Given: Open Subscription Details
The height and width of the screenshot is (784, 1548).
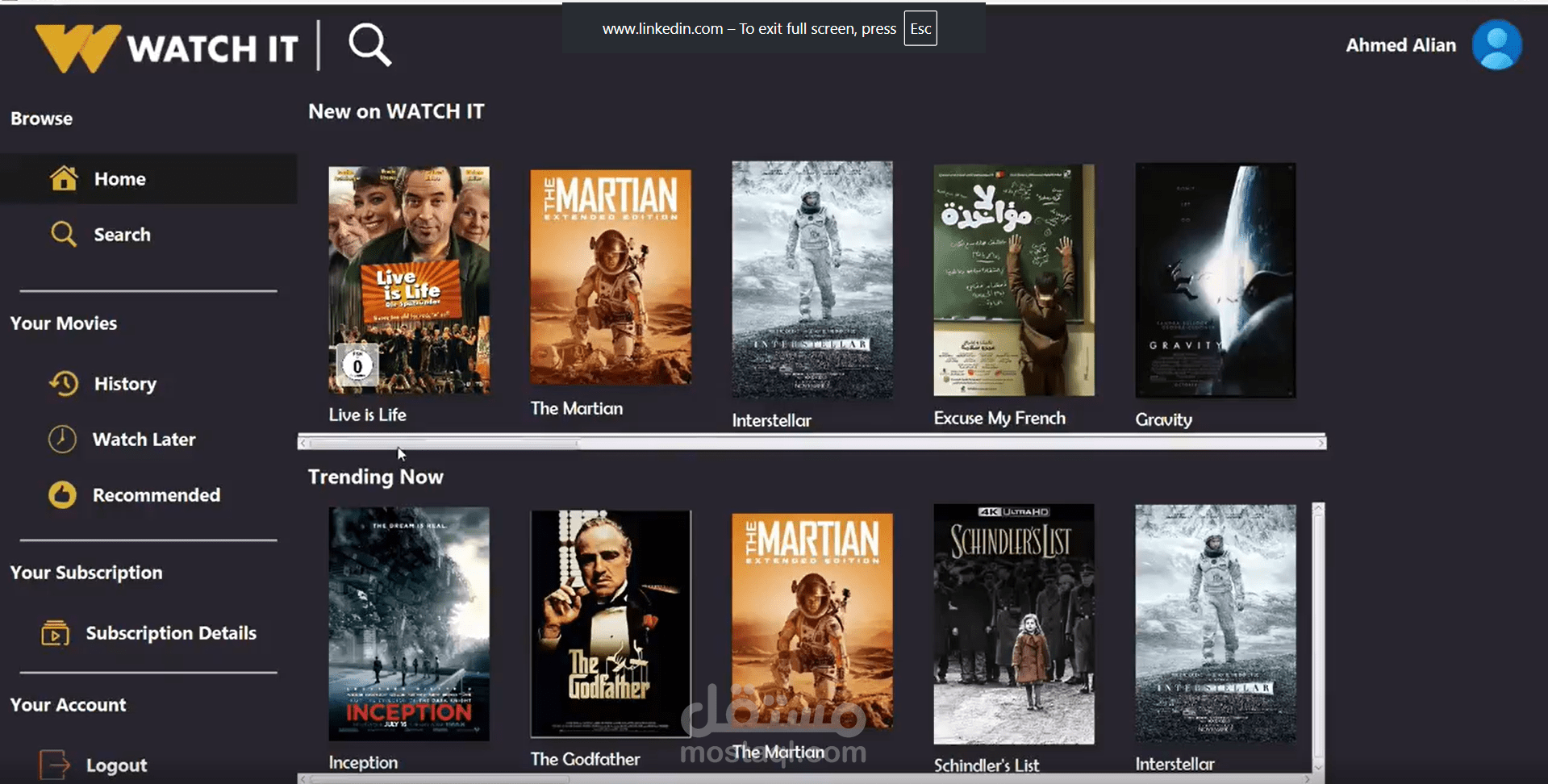Looking at the screenshot, I should pyautogui.click(x=171, y=633).
